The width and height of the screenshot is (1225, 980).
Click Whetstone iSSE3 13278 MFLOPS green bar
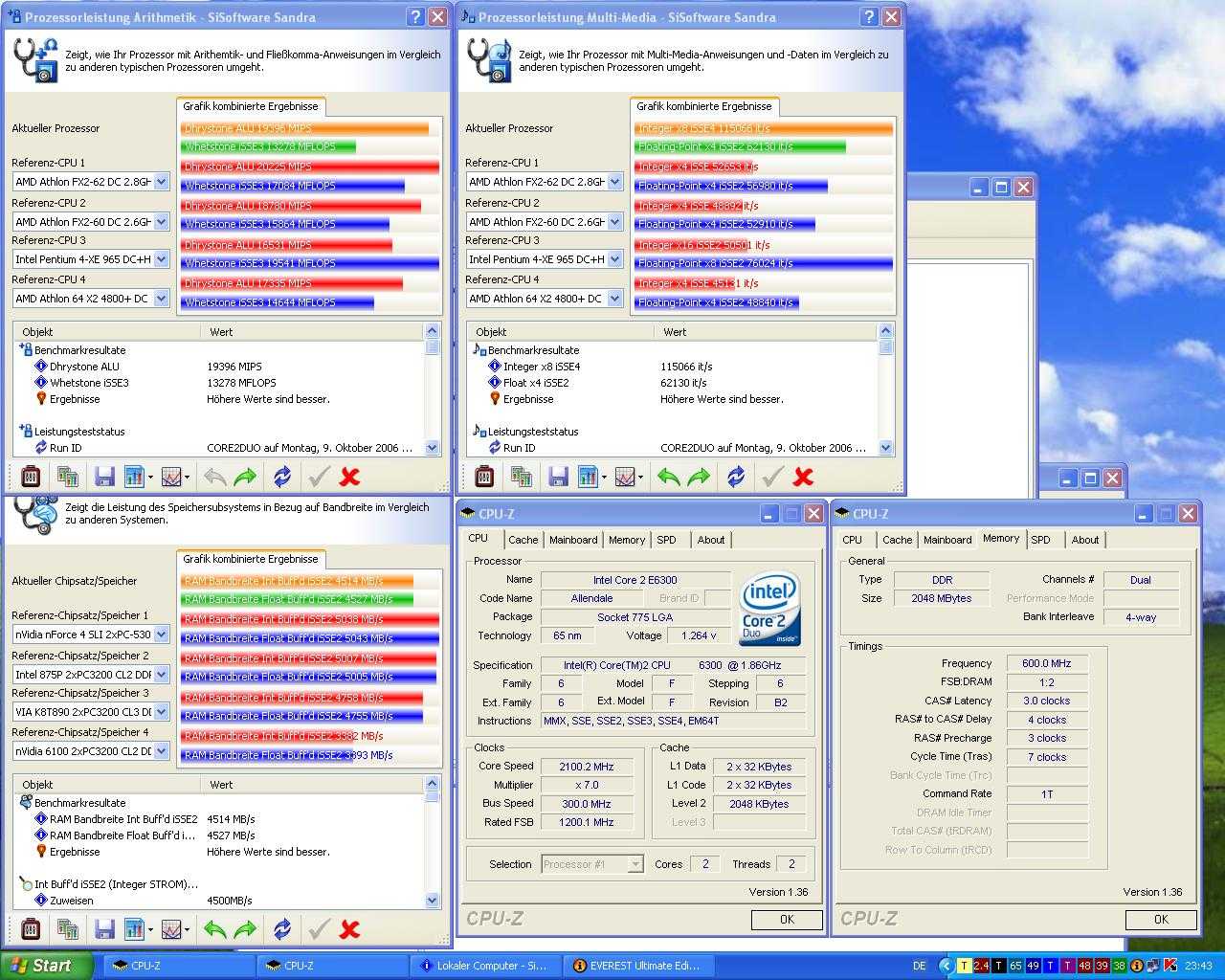pos(269,147)
